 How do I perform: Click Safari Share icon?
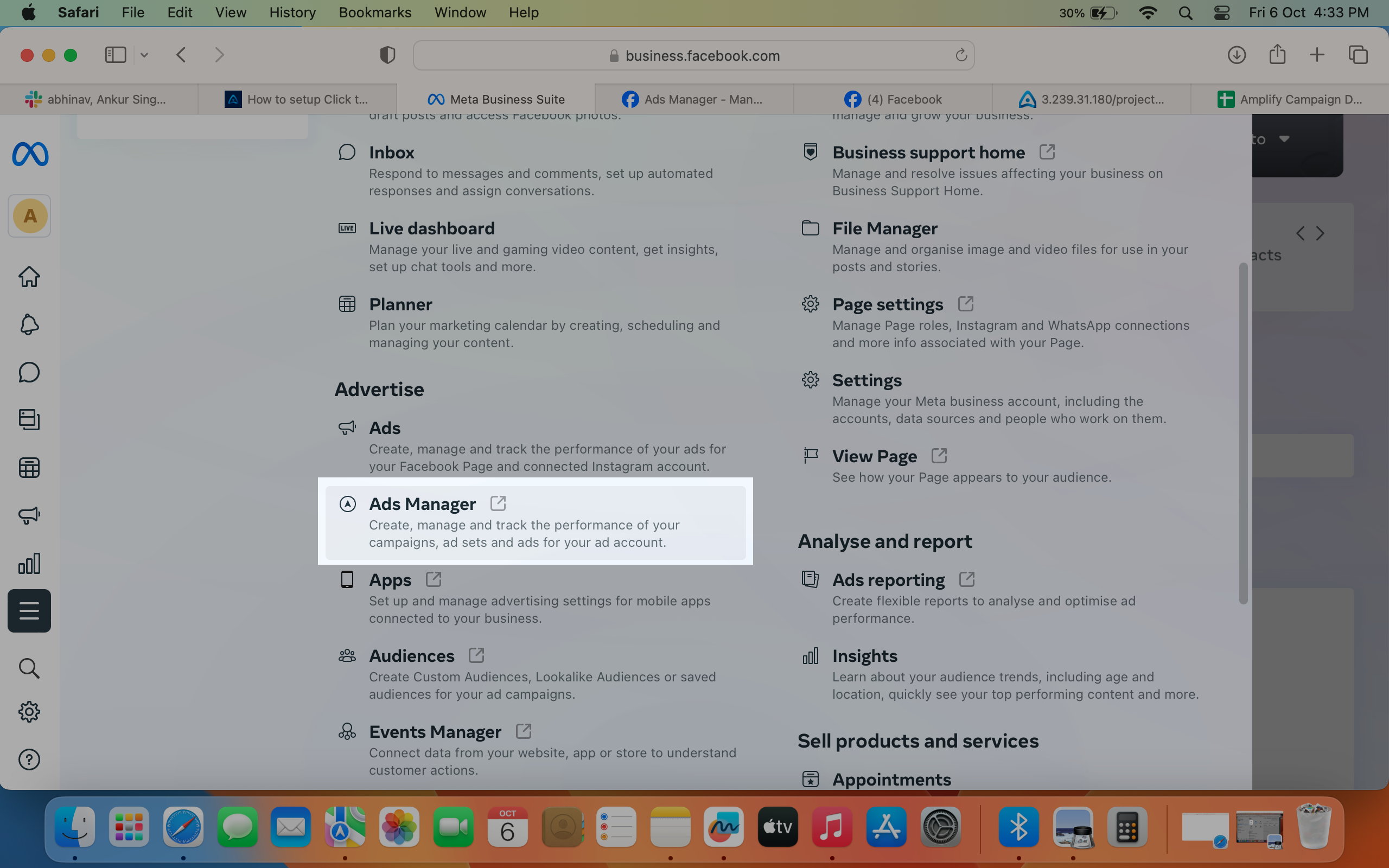(x=1277, y=55)
